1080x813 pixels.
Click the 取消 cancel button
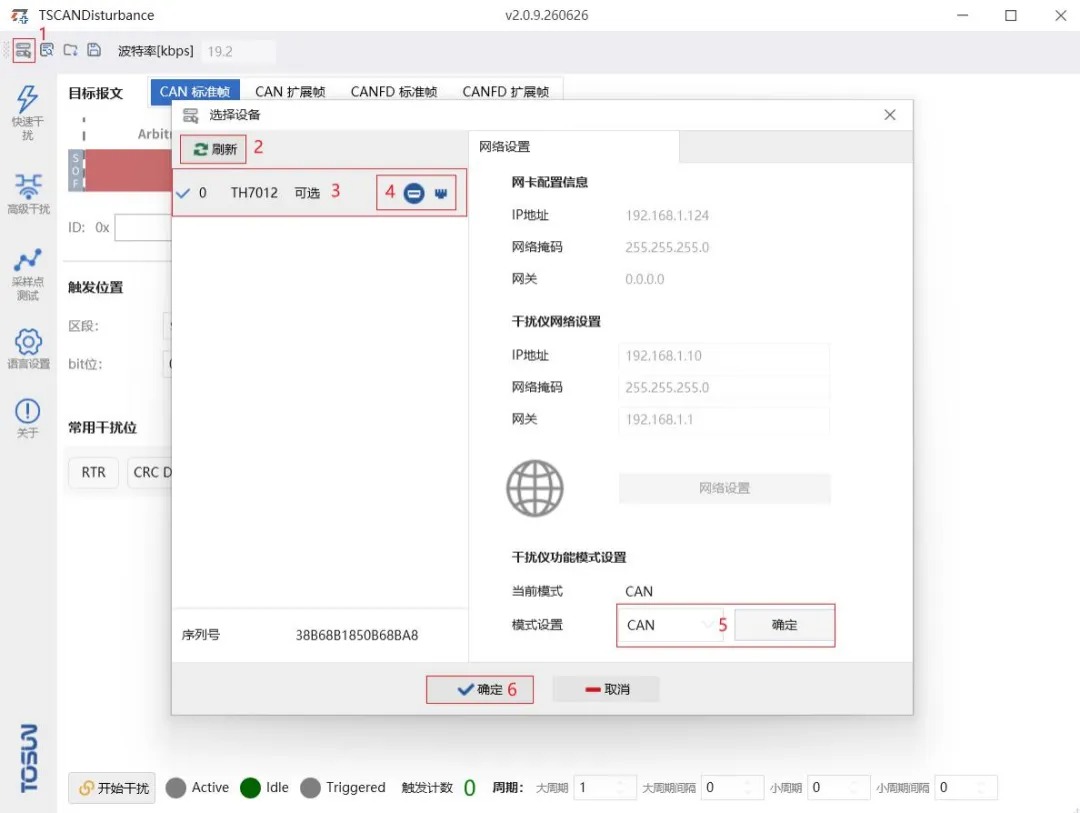click(606, 689)
